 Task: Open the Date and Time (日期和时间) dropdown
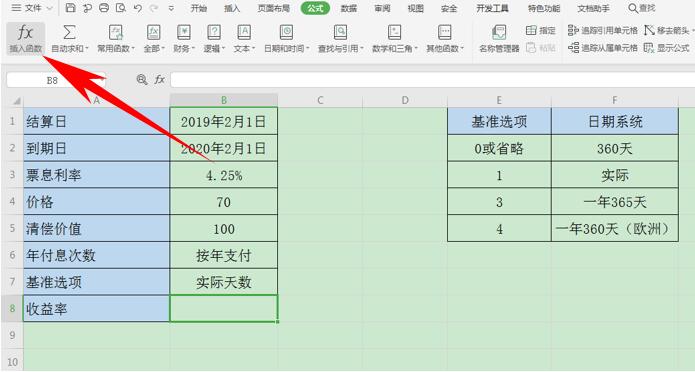click(x=287, y=39)
